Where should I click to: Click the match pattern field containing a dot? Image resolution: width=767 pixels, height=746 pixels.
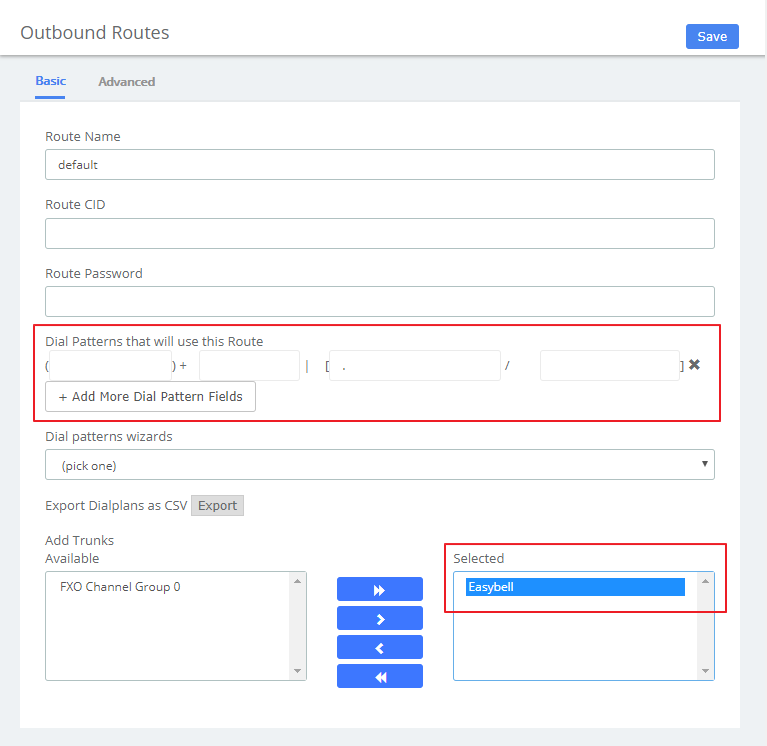click(x=415, y=365)
